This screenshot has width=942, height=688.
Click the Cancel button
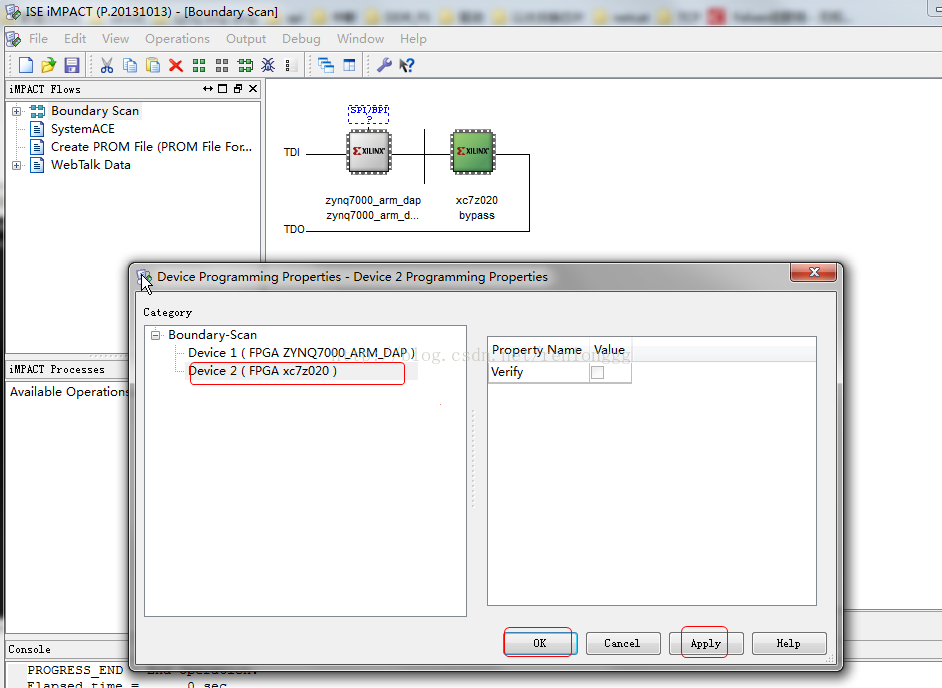point(622,643)
